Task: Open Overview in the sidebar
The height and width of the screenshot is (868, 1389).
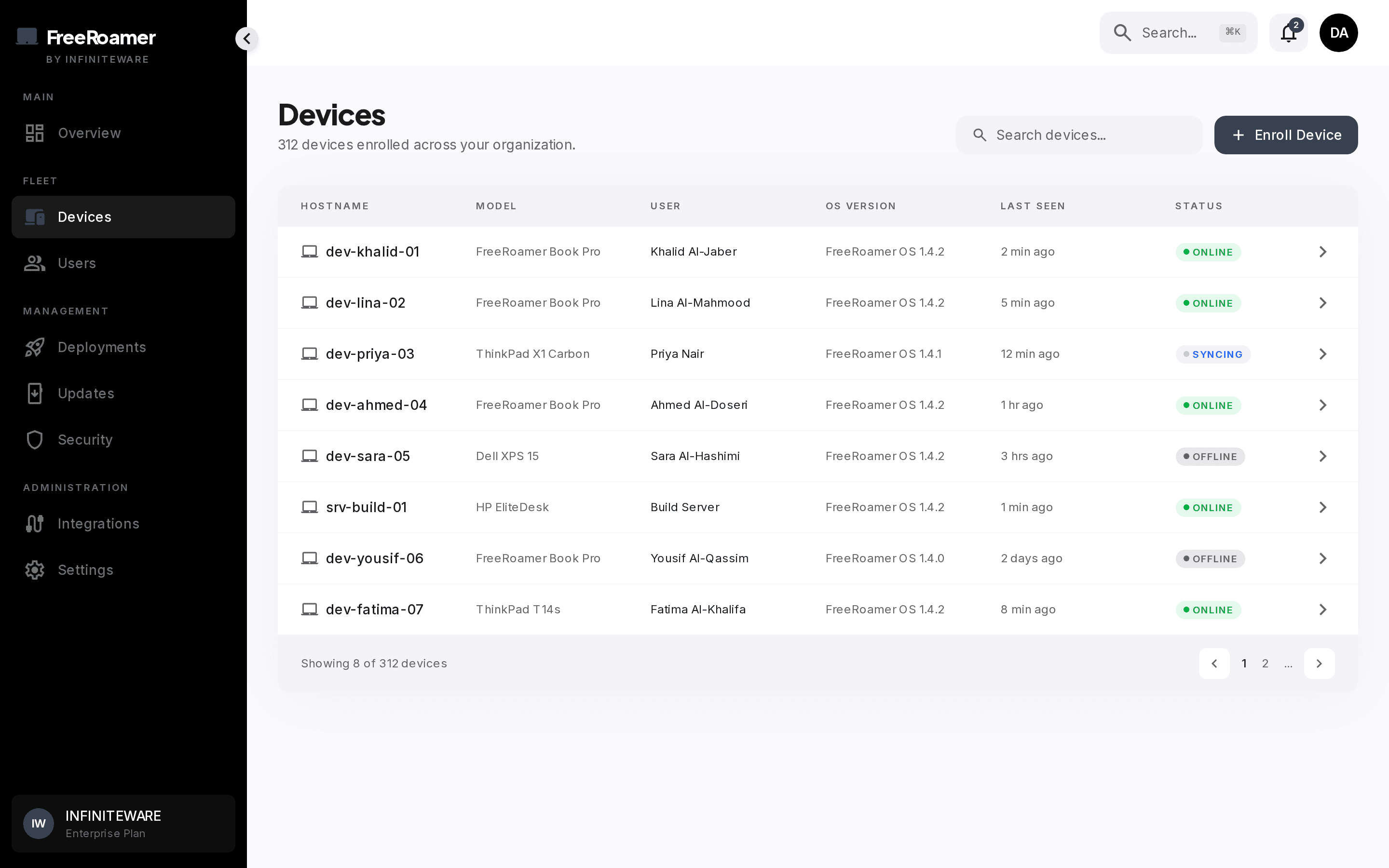Action: 123,133
